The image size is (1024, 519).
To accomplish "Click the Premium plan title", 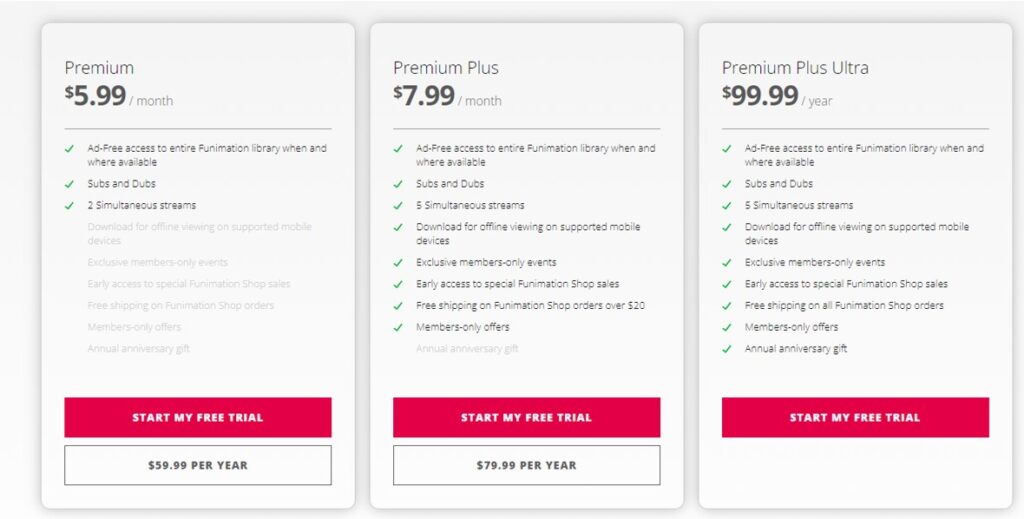I will pos(99,68).
